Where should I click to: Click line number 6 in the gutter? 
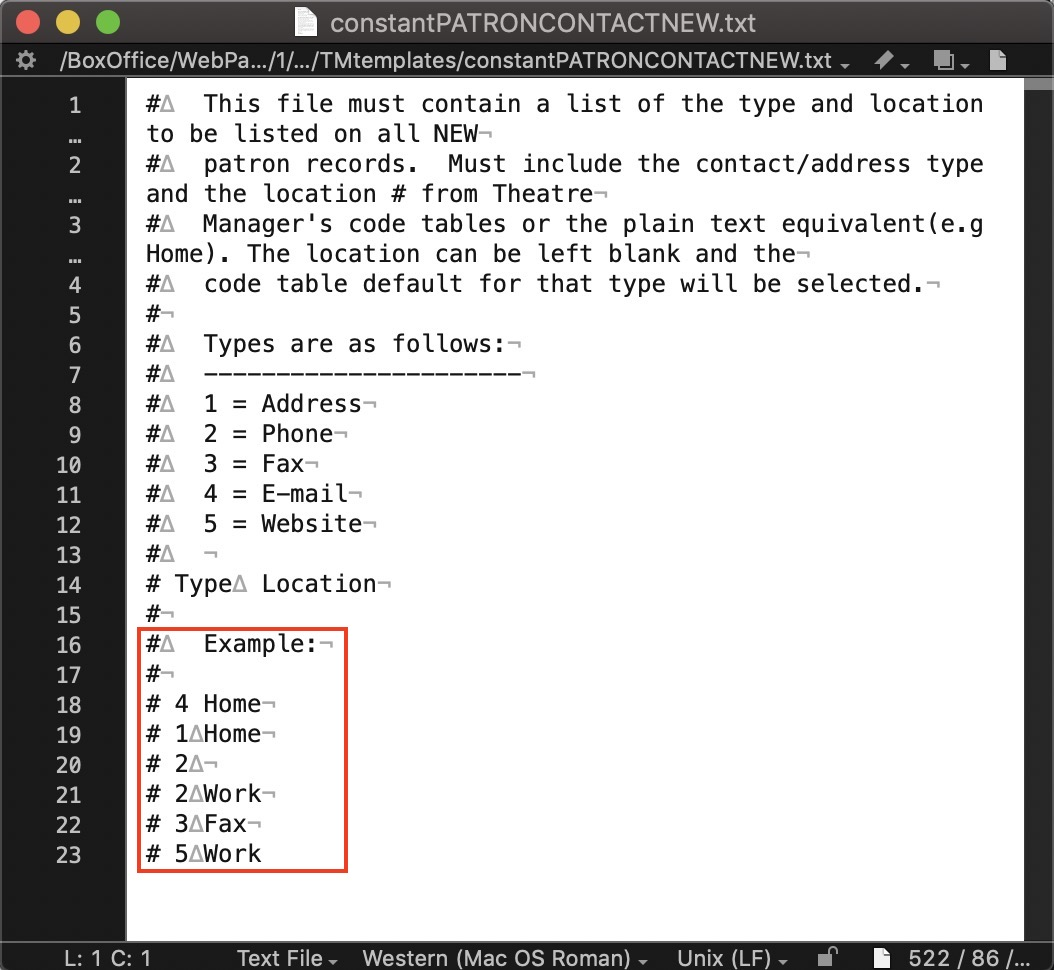[75, 345]
